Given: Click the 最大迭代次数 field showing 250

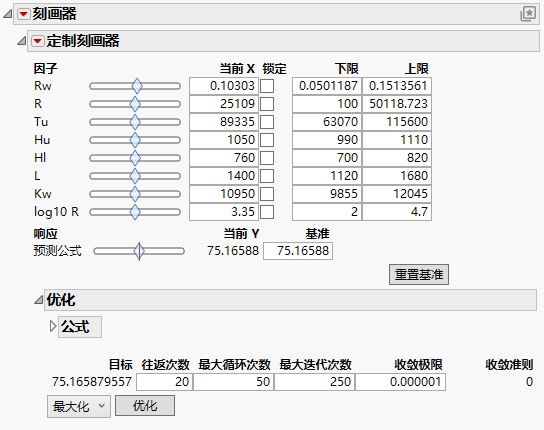Looking at the screenshot, I should 315,382.
